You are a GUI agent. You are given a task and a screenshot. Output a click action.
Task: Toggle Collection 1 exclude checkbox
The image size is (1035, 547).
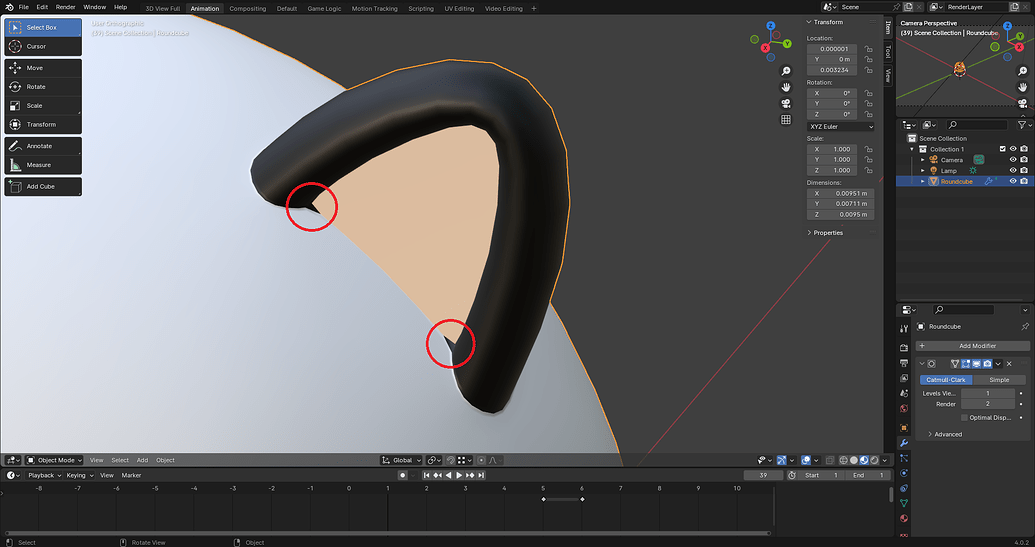1003,149
